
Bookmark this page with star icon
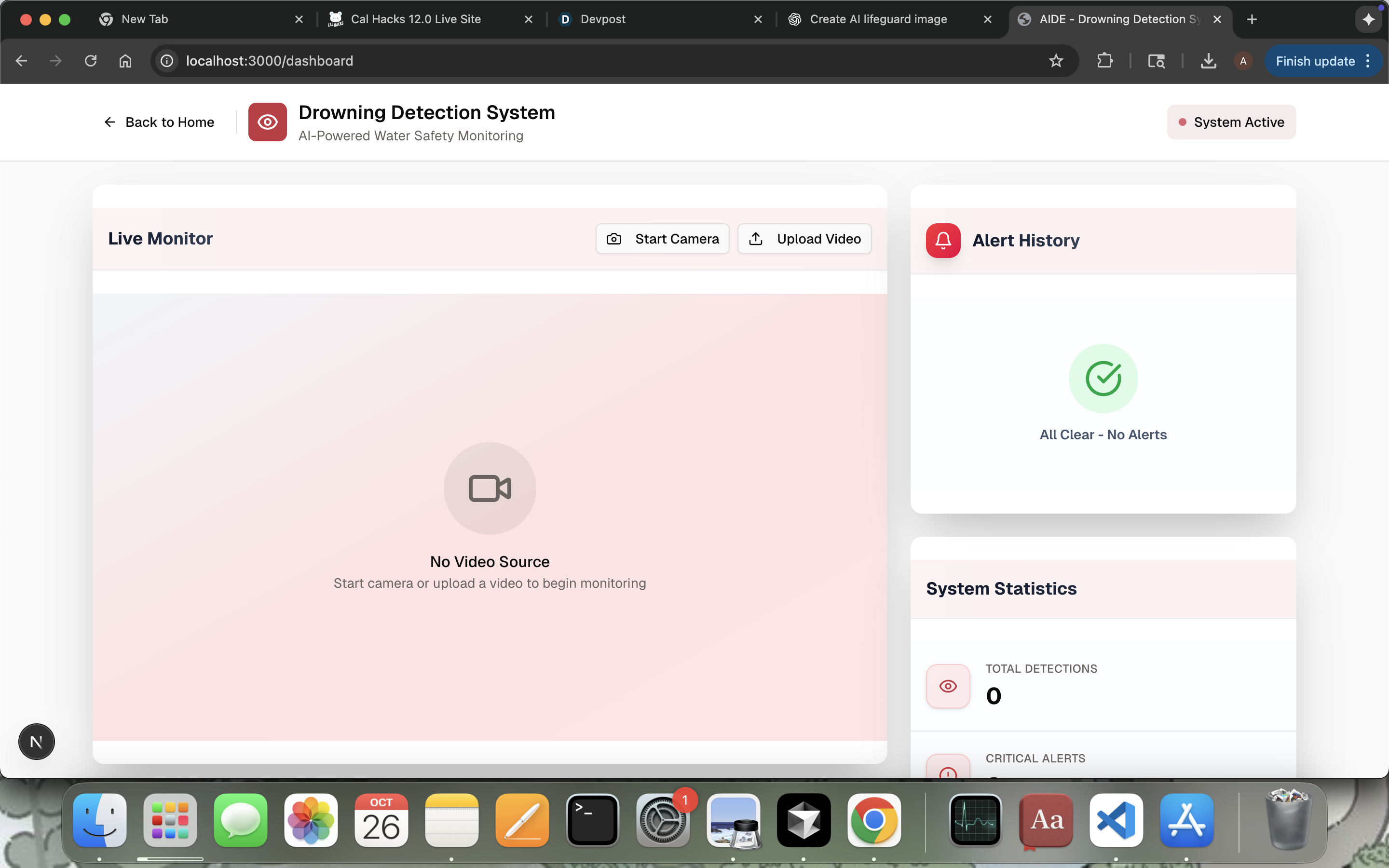tap(1056, 61)
